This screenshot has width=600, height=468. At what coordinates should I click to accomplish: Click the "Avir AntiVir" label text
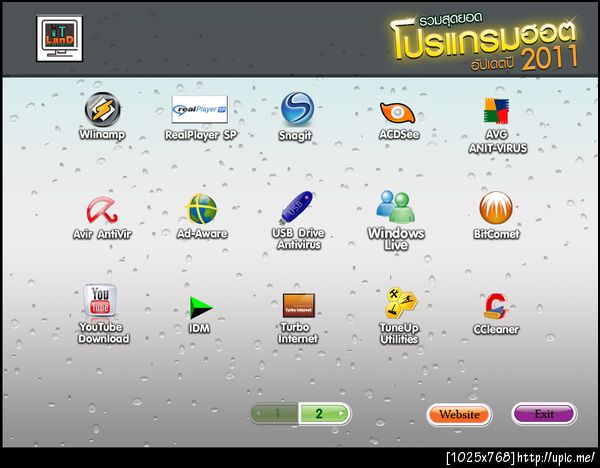pyautogui.click(x=102, y=234)
